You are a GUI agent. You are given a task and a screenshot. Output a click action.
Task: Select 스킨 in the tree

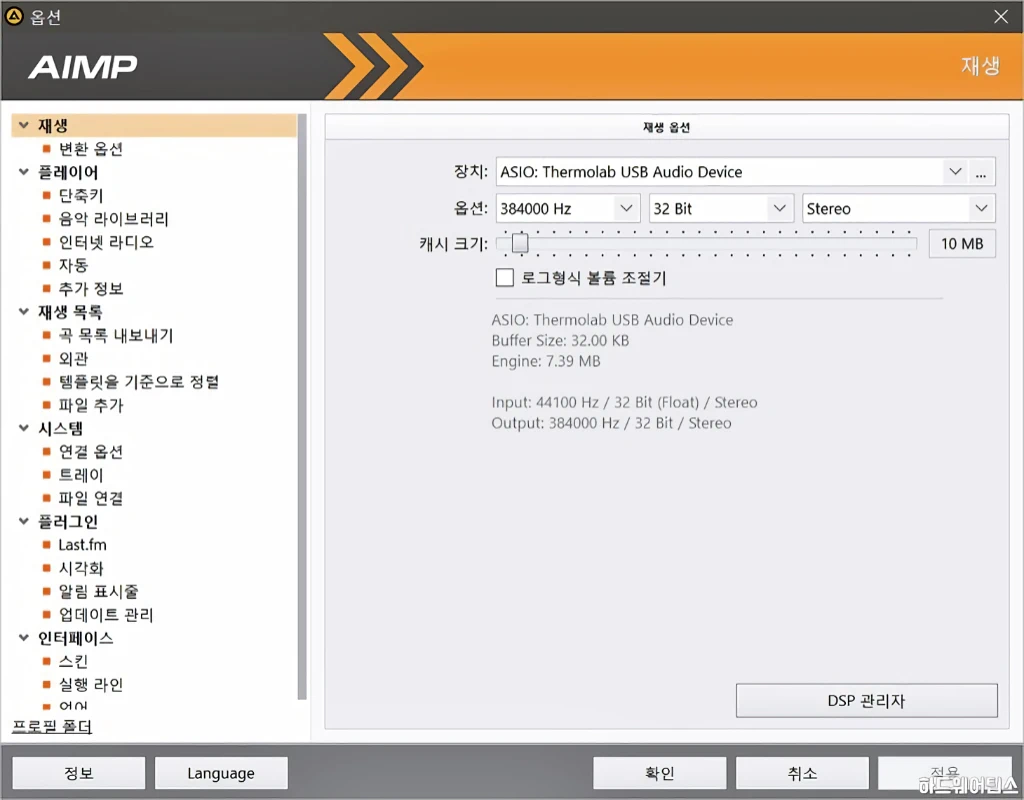(73, 662)
